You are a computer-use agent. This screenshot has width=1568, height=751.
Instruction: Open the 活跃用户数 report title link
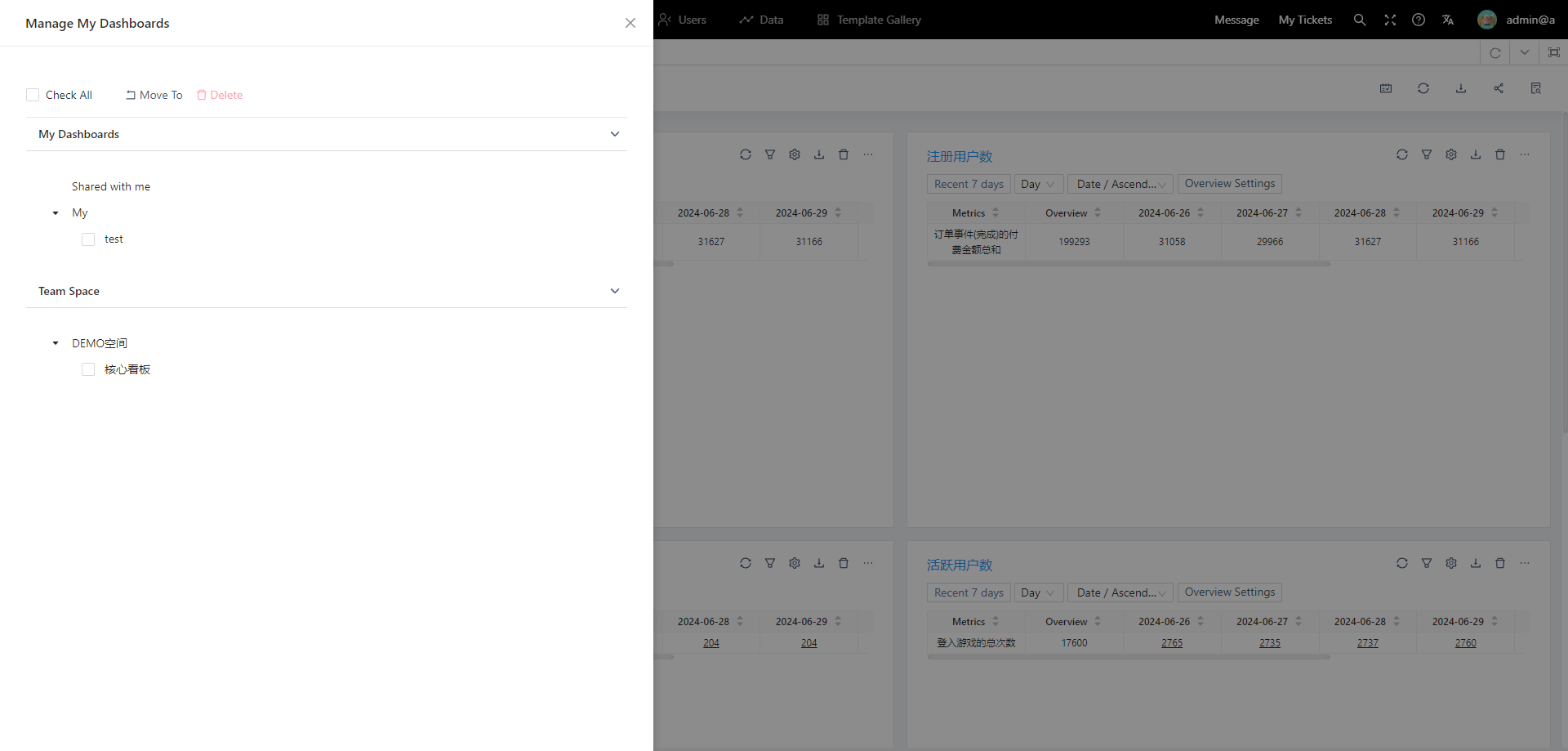(960, 565)
